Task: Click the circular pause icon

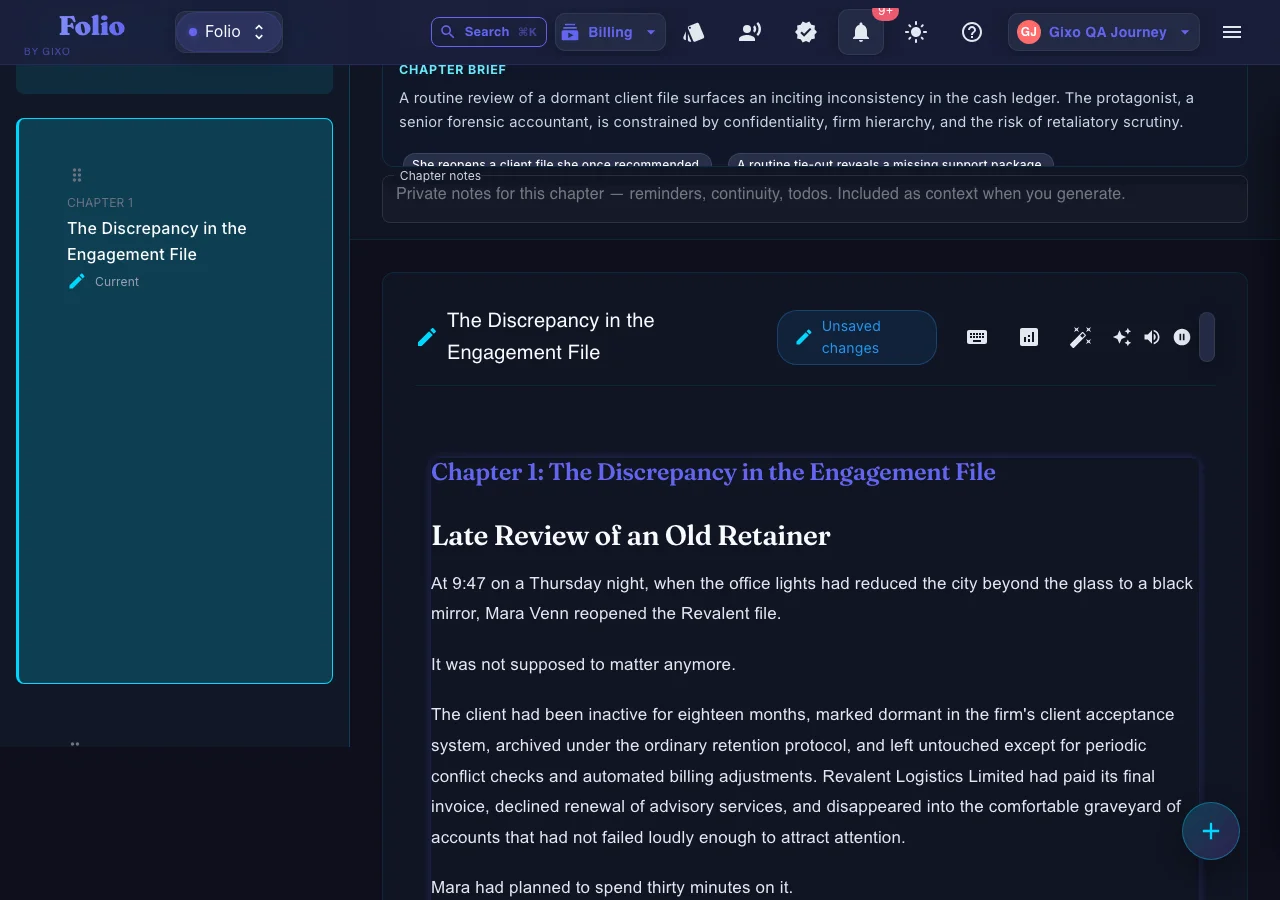Action: 1182,337
